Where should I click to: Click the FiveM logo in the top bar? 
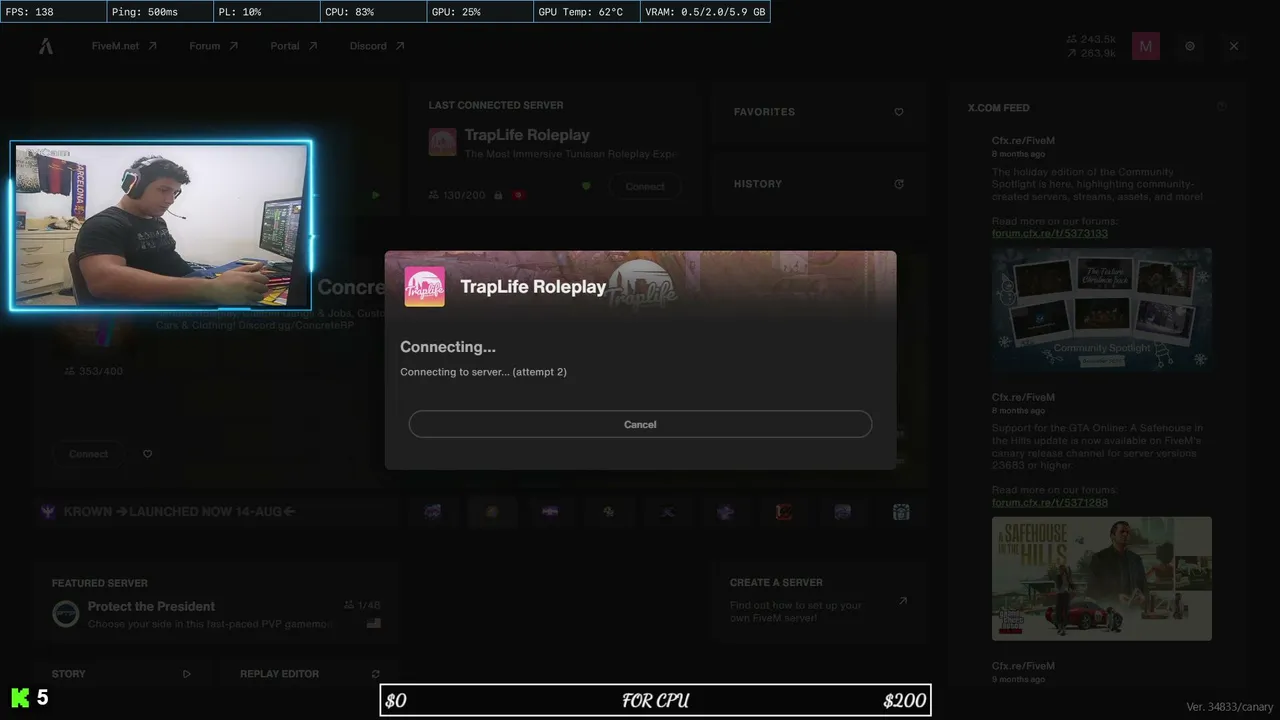tap(46, 46)
